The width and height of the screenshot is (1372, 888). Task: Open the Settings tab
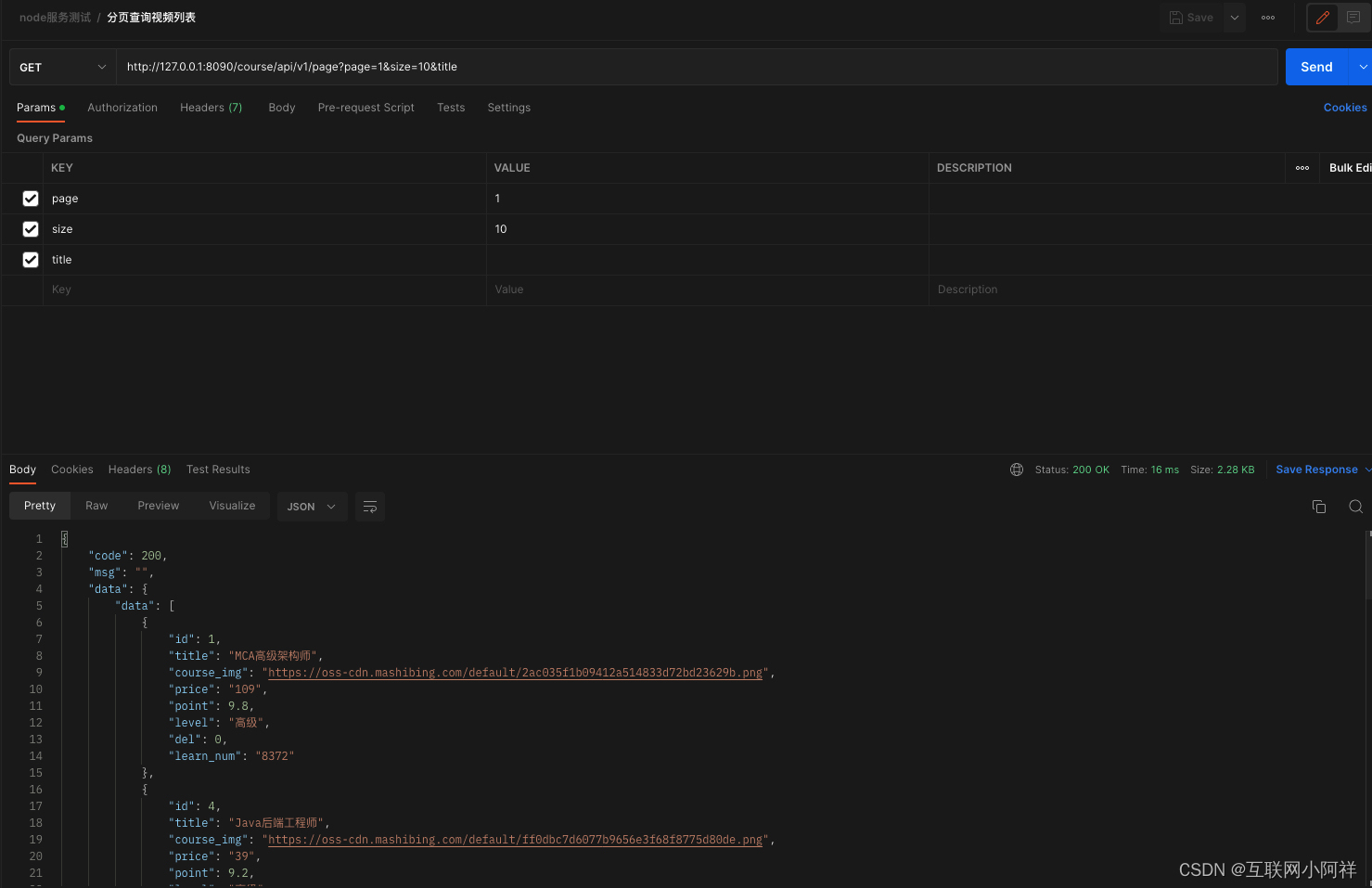(x=509, y=108)
